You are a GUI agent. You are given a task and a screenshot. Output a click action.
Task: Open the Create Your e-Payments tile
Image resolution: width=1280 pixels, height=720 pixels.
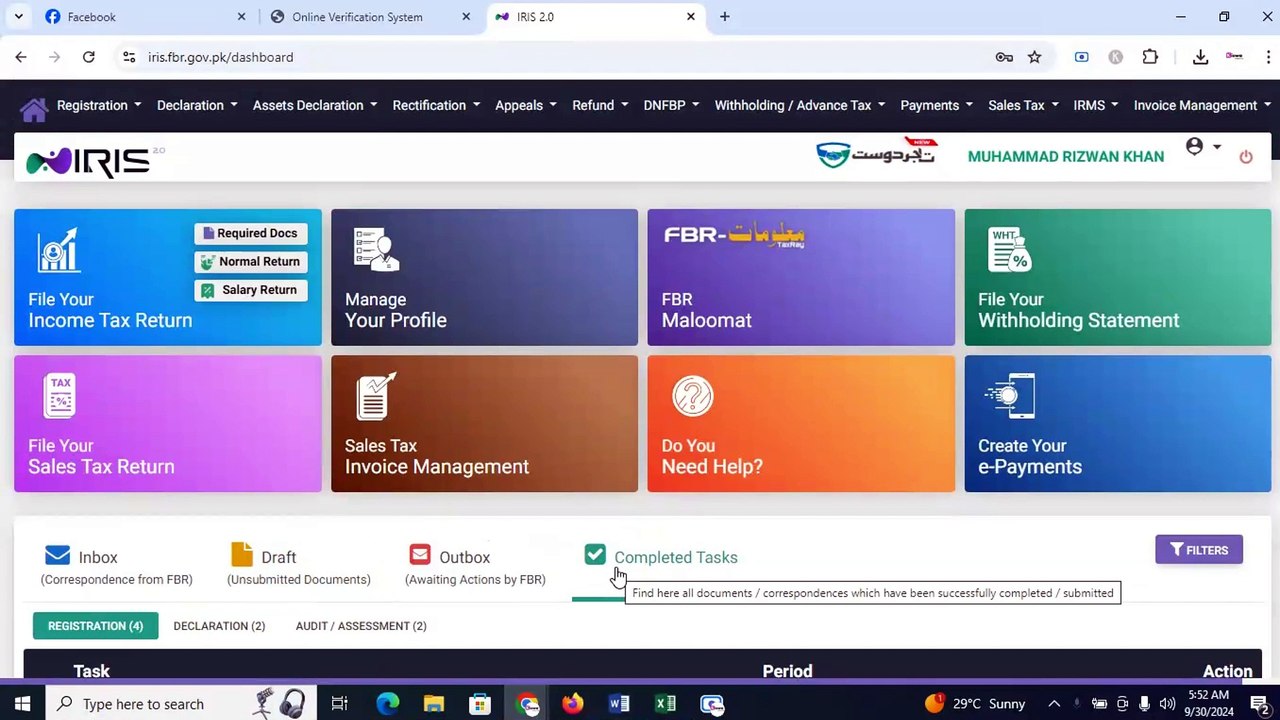[x=1118, y=424]
